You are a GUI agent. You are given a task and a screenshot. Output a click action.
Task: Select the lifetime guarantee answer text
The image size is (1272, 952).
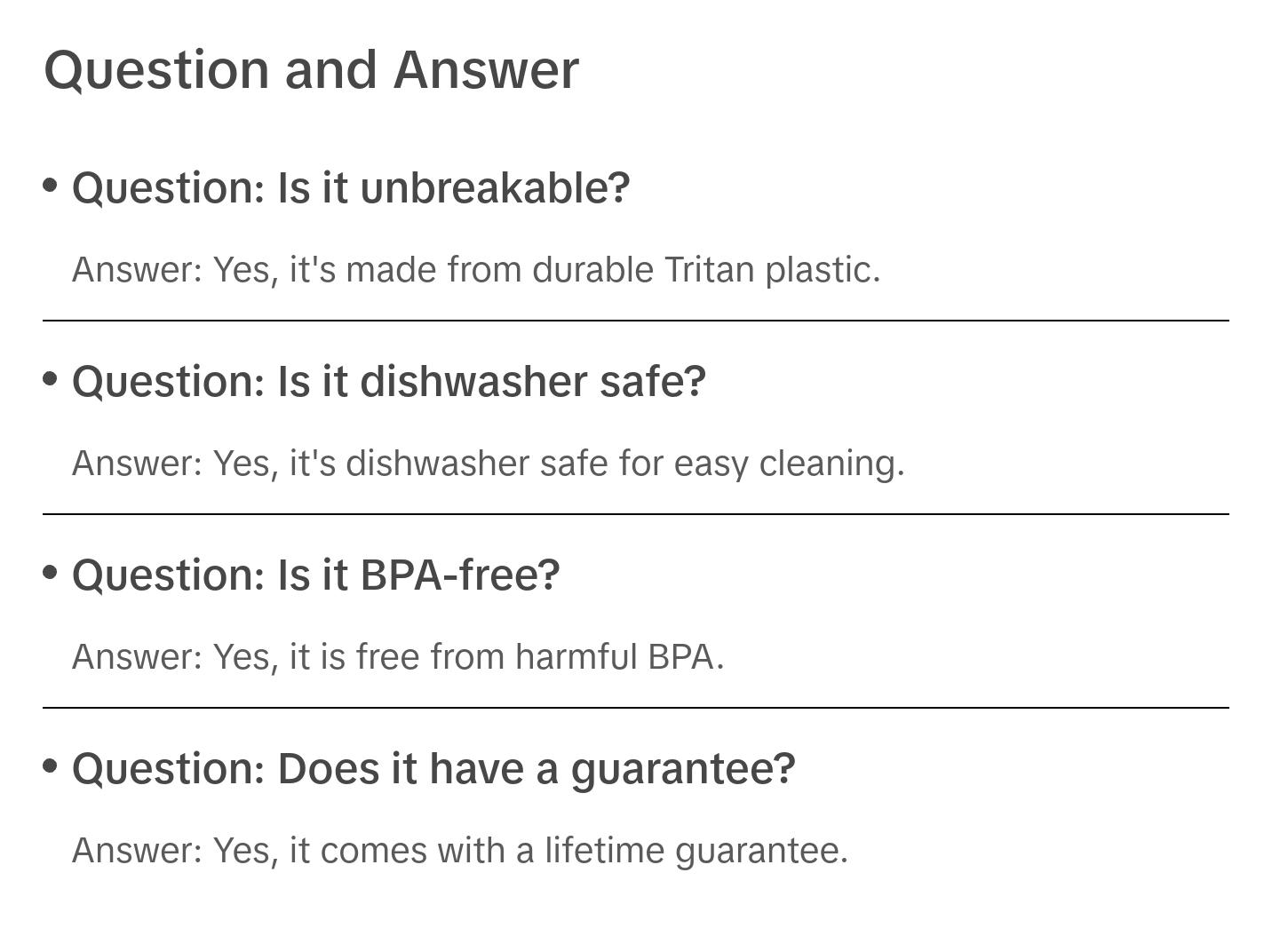460,851
